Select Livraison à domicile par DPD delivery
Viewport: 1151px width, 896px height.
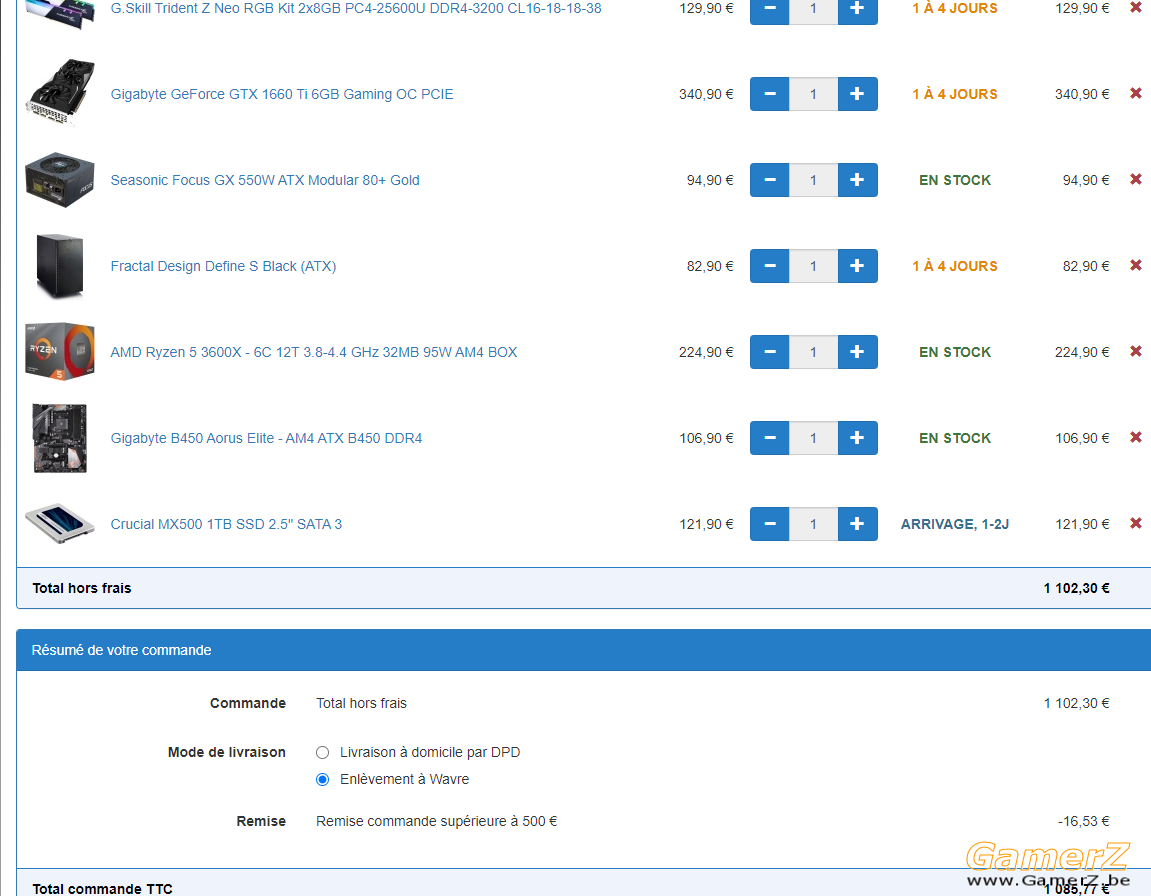[x=322, y=752]
